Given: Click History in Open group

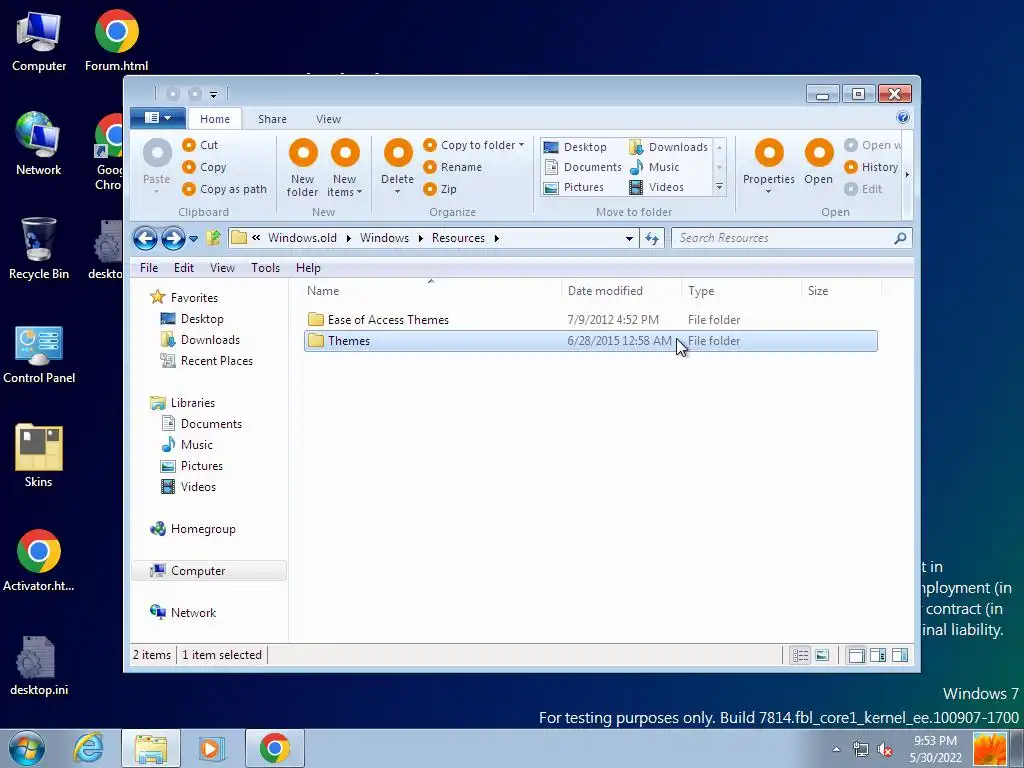Looking at the screenshot, I should (871, 167).
